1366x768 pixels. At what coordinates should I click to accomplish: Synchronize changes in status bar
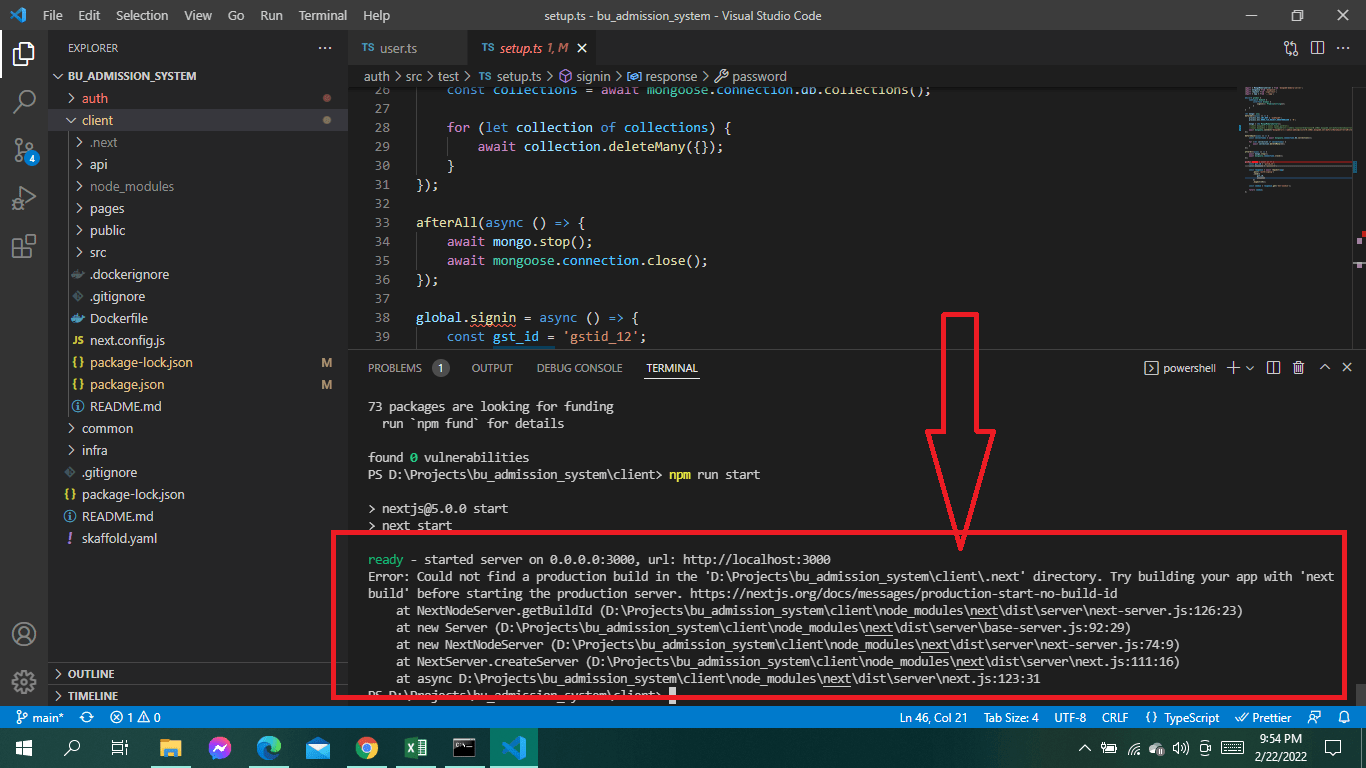click(87, 717)
